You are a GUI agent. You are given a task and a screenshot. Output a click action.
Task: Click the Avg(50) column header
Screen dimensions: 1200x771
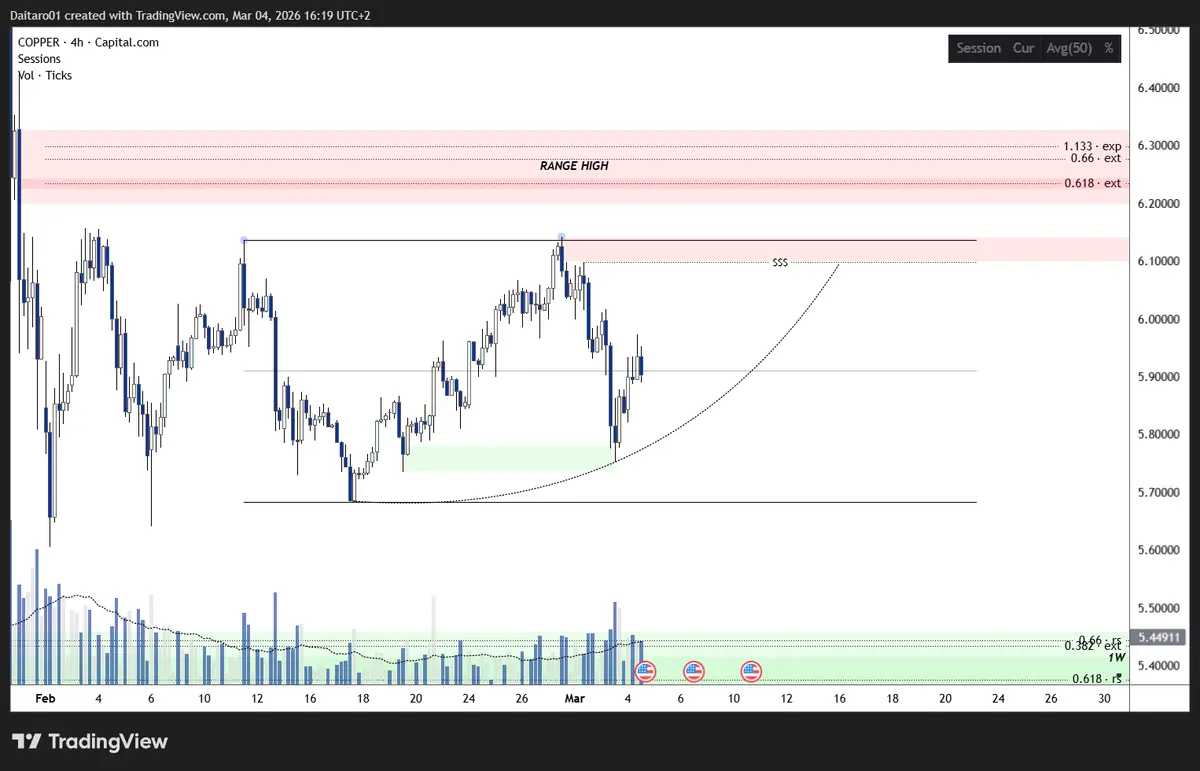click(1069, 48)
